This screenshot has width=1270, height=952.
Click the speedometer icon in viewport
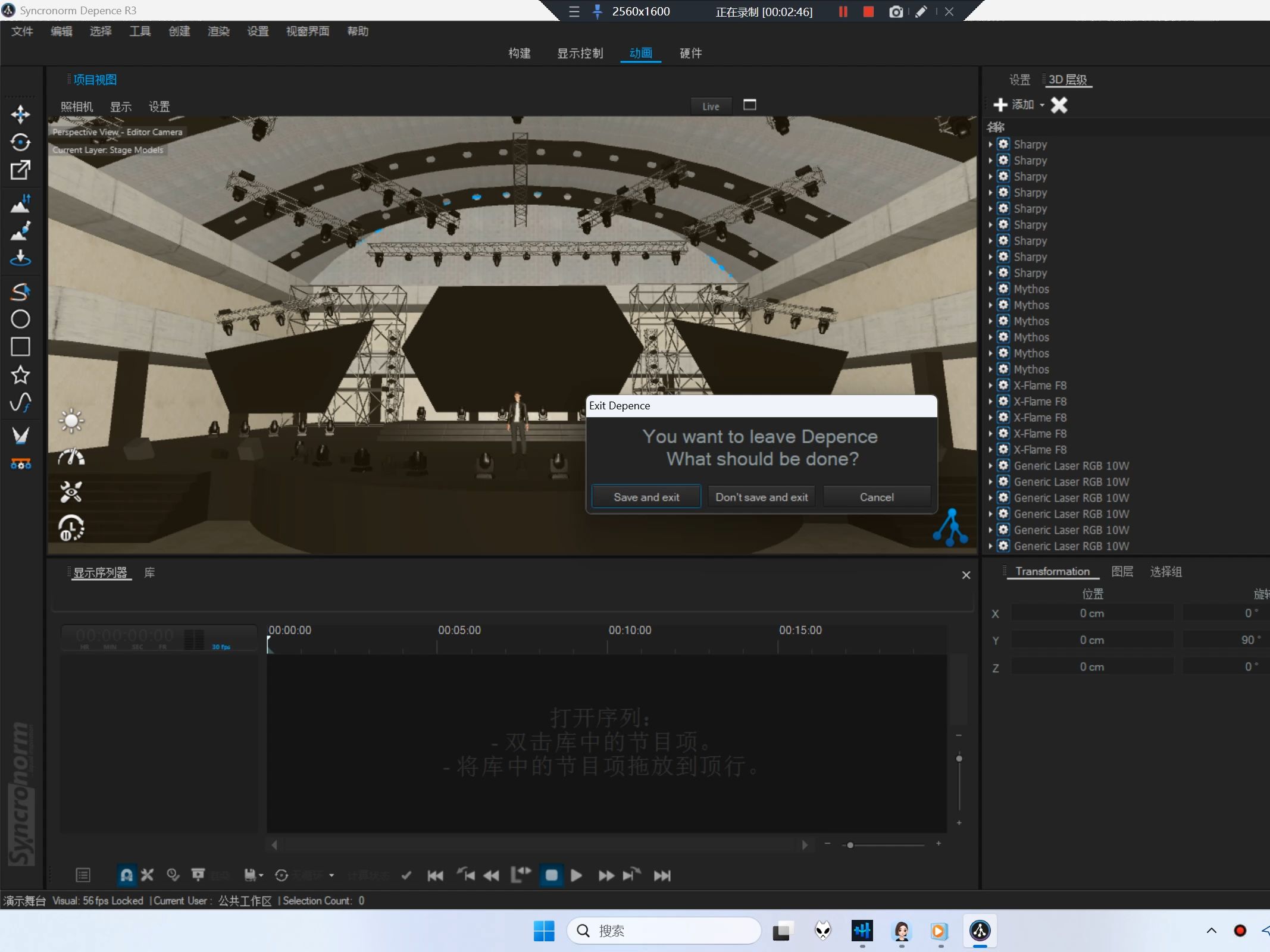click(71, 457)
